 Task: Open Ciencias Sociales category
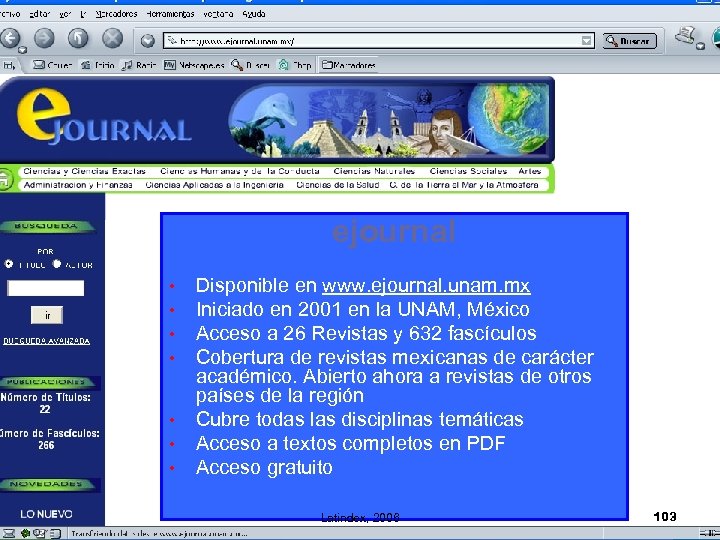point(468,171)
